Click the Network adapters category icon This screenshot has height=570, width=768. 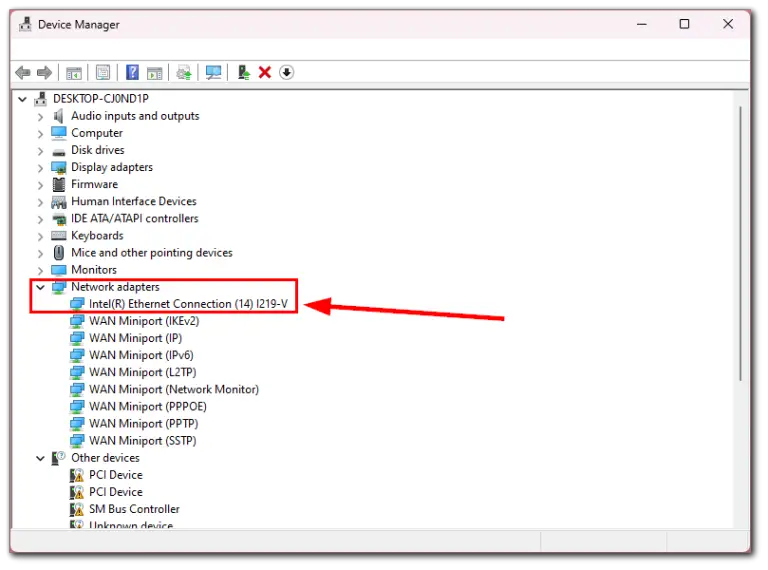tap(59, 287)
